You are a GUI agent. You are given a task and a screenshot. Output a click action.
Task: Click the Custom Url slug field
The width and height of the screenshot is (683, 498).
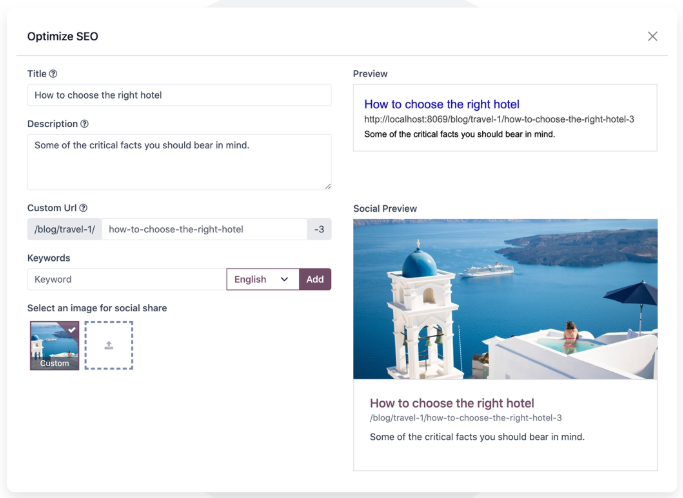(204, 230)
